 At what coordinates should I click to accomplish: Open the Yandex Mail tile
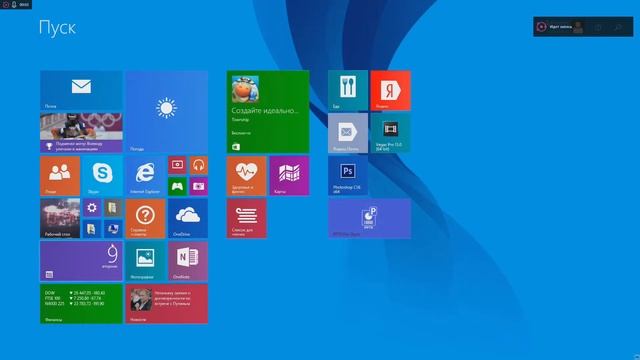tap(348, 133)
